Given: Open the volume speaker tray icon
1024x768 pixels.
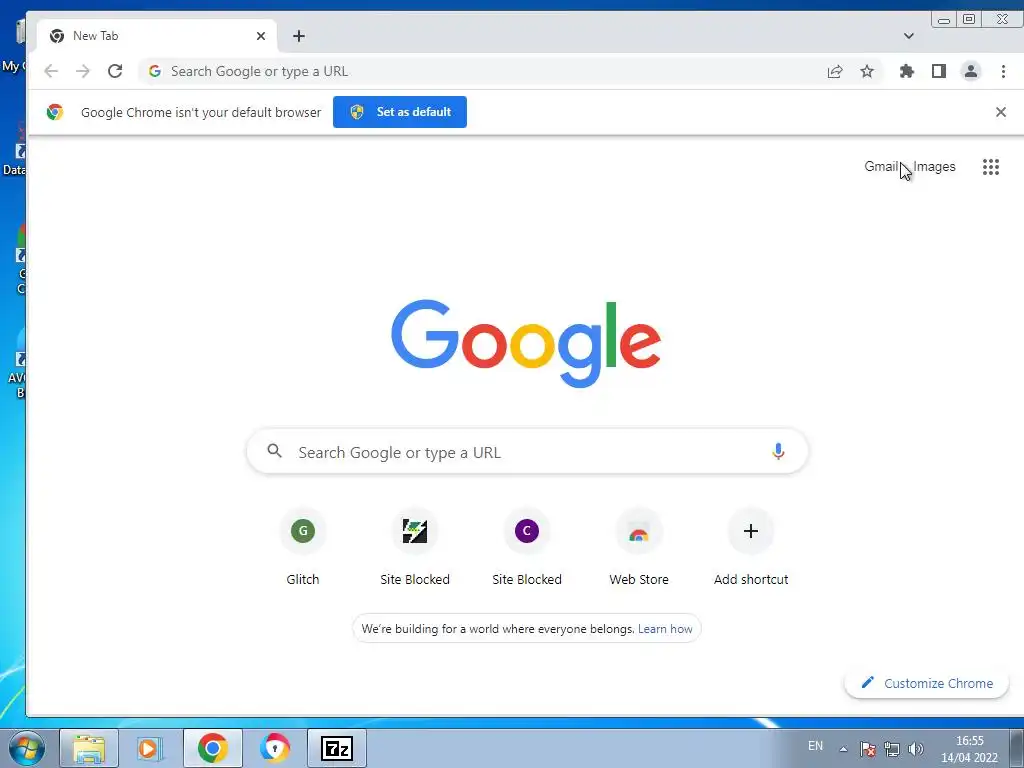Looking at the screenshot, I should [916, 749].
